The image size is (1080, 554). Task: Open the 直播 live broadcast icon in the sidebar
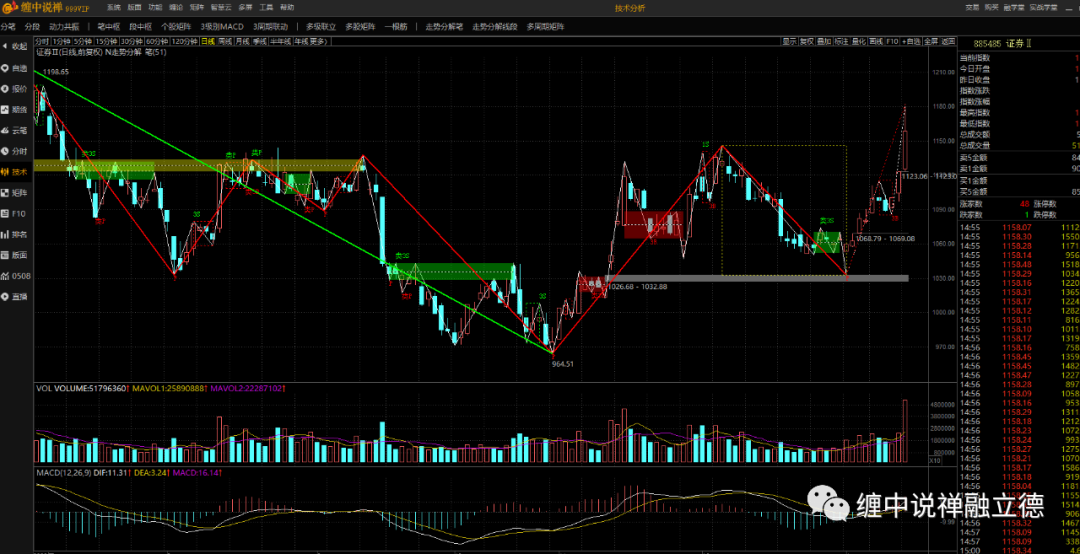(x=5, y=296)
